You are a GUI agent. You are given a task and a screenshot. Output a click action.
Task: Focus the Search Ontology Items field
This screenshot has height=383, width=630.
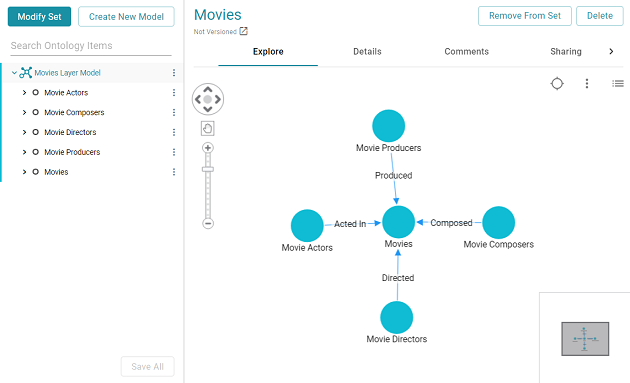click(x=91, y=46)
